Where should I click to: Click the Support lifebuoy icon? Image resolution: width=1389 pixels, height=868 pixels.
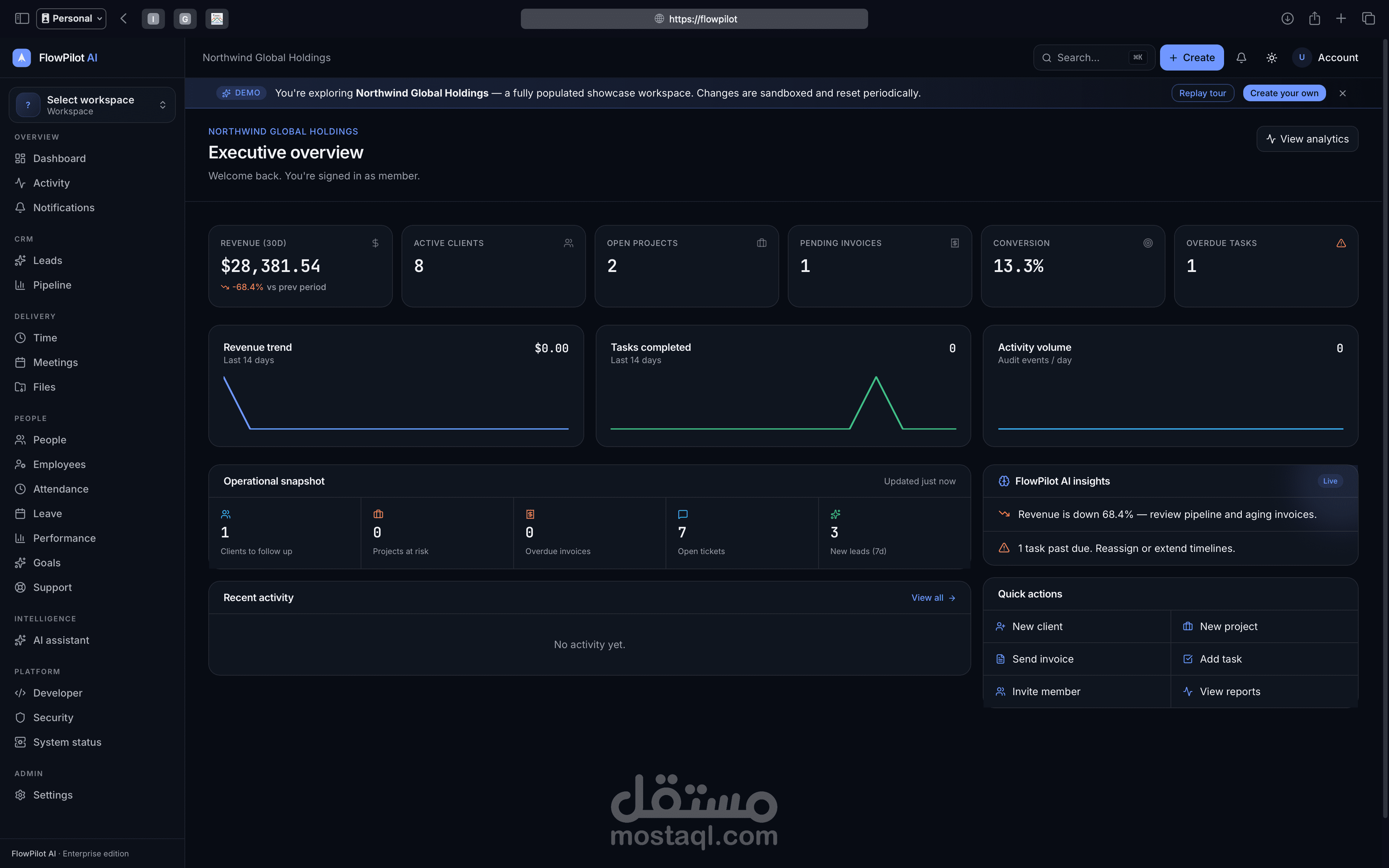tap(20, 588)
